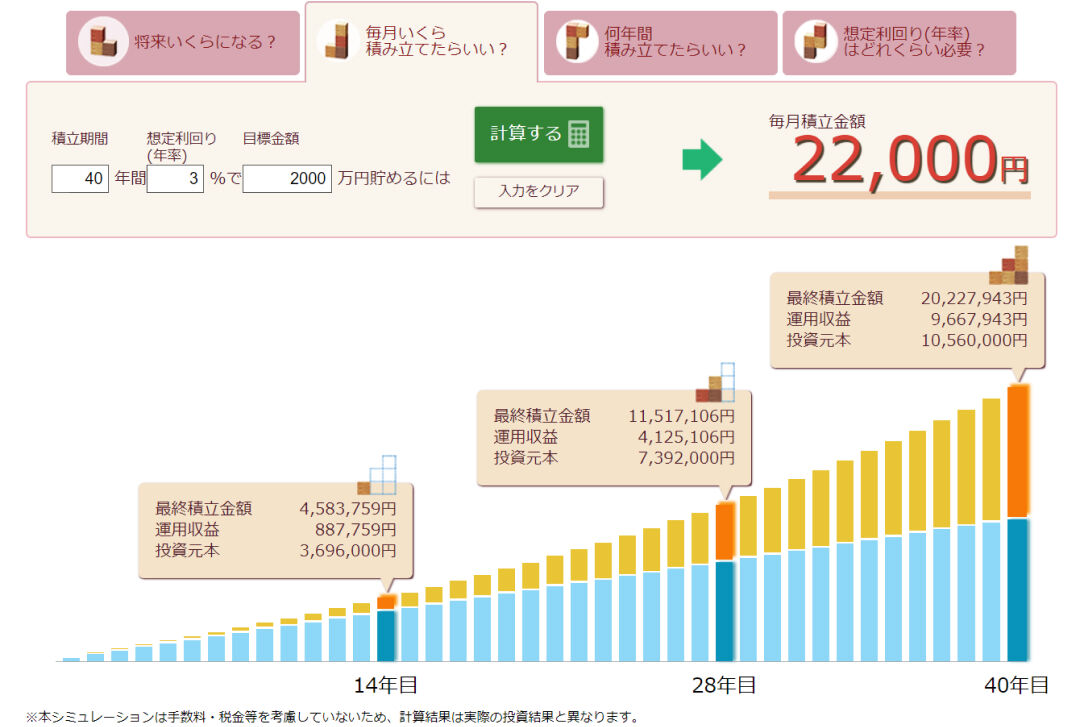Focus the 積立期間 years input field
The height and width of the screenshot is (727, 1080).
tap(80, 178)
